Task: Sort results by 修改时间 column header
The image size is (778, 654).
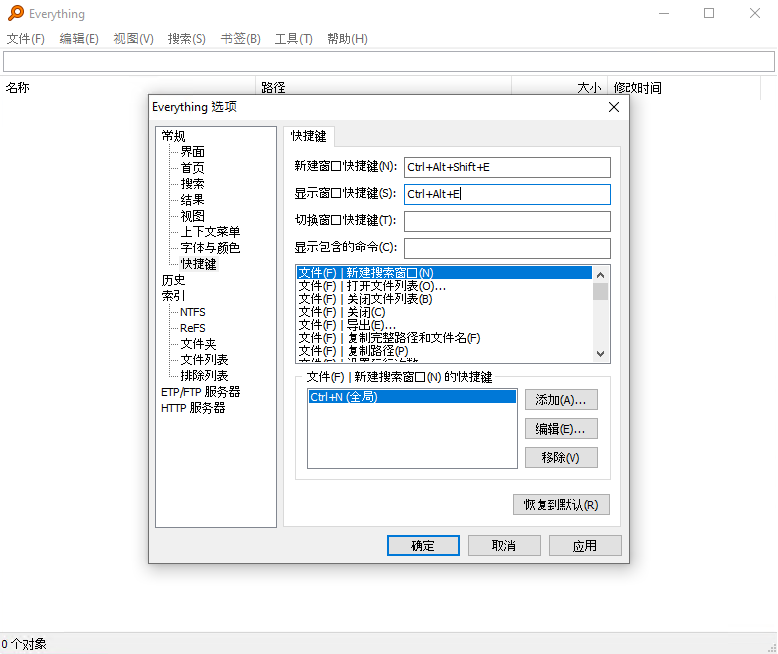Action: 684,87
